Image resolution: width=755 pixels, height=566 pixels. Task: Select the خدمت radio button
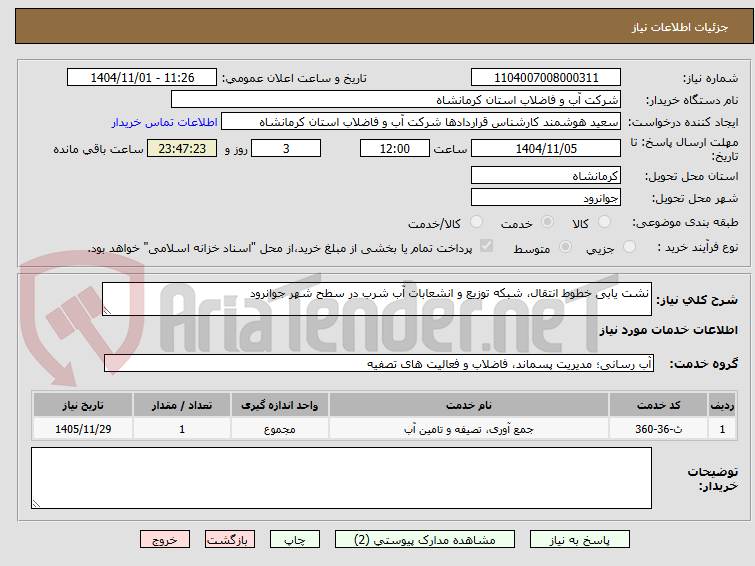click(x=547, y=222)
